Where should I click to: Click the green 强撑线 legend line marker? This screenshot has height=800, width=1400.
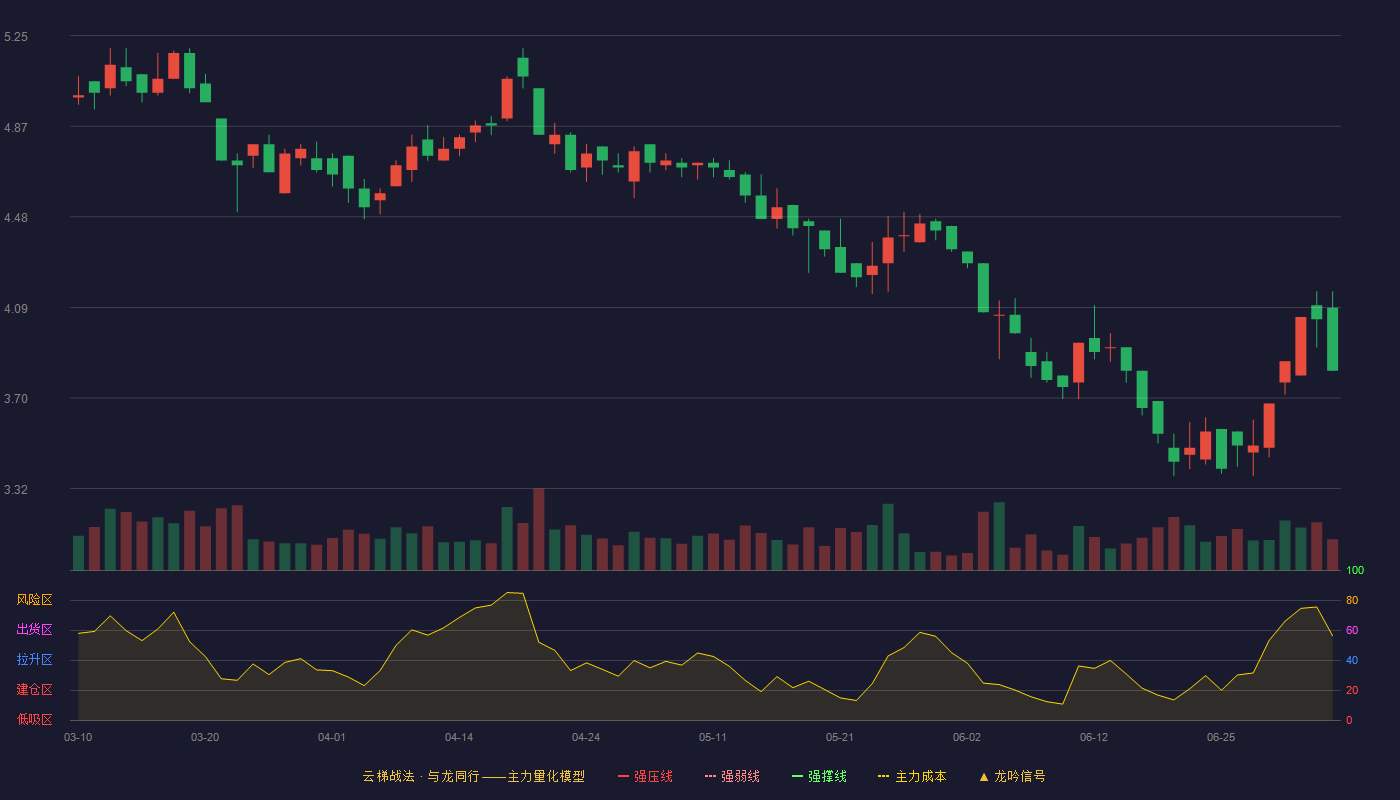(797, 776)
